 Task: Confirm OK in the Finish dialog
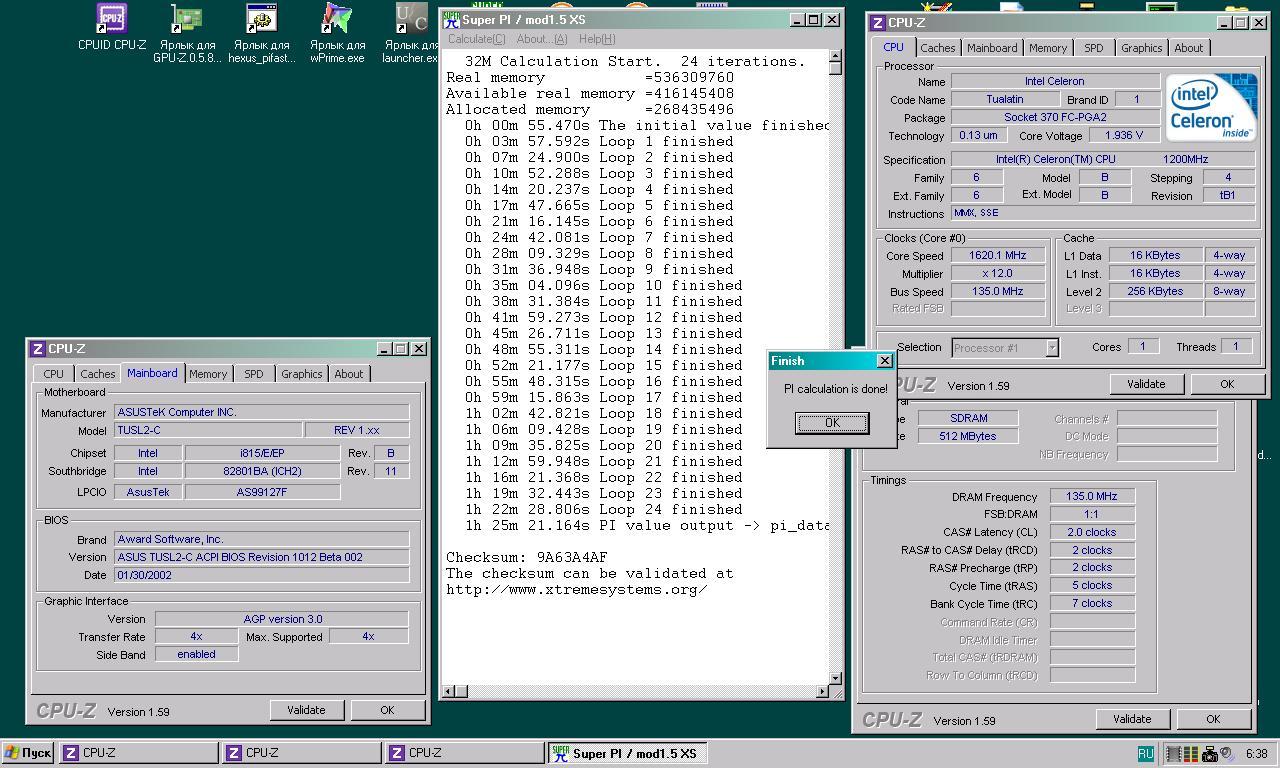pyautogui.click(x=832, y=423)
